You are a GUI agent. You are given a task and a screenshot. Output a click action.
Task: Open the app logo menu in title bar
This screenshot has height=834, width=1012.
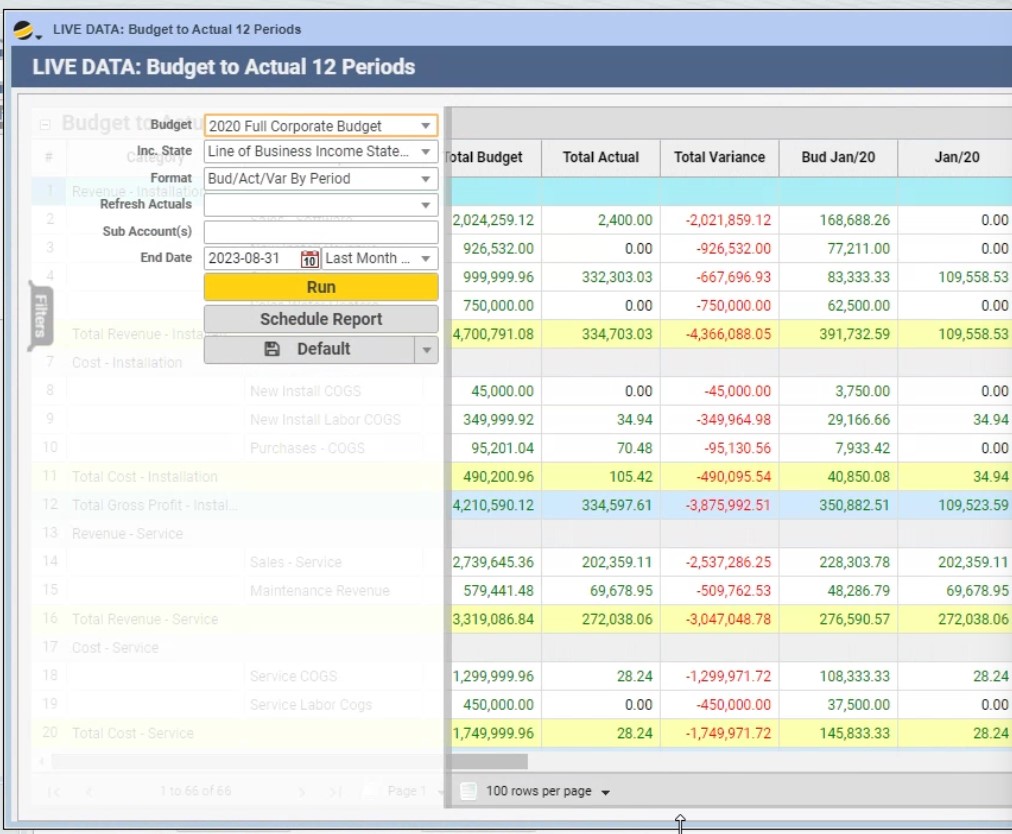(x=25, y=29)
